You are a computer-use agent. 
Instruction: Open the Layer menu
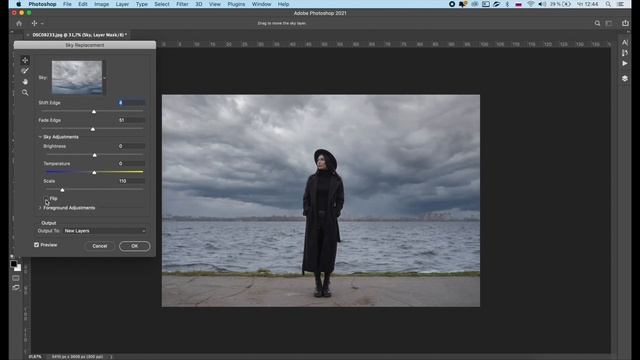122,4
